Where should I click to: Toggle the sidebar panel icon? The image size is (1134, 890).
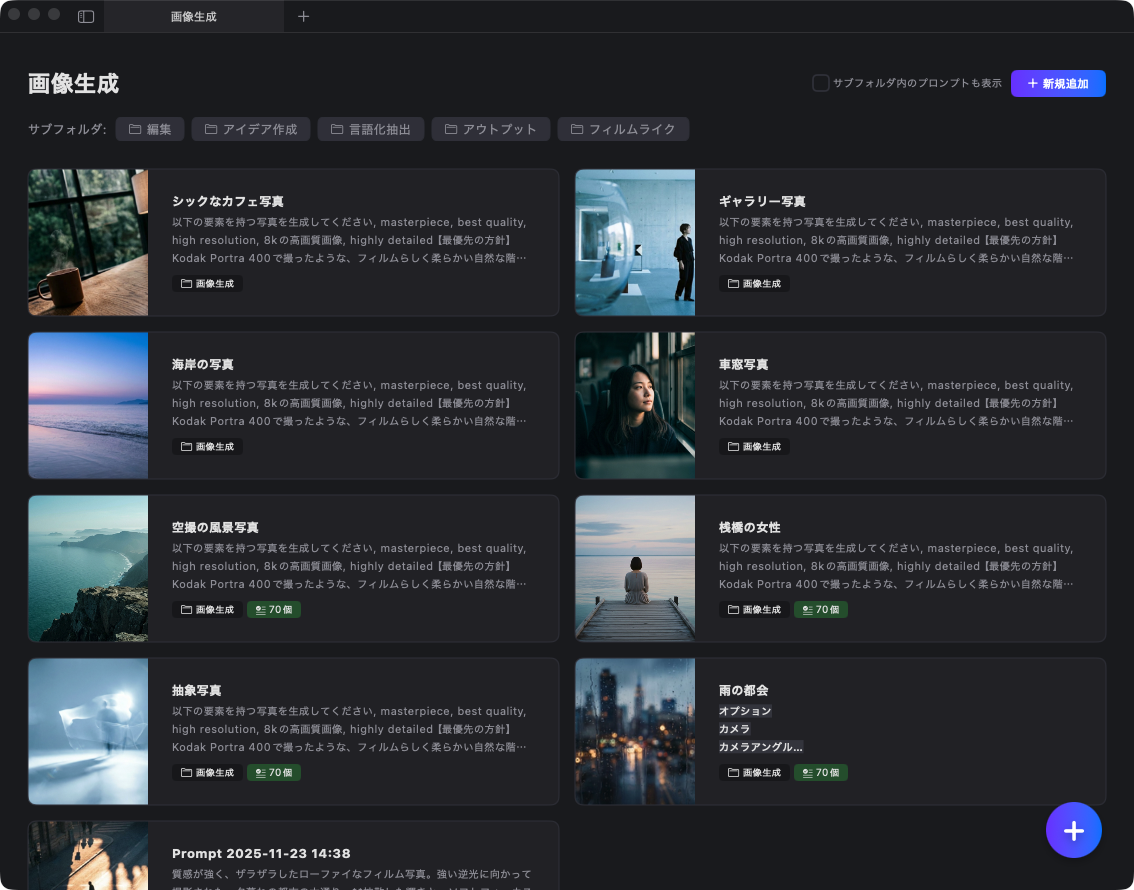86,17
